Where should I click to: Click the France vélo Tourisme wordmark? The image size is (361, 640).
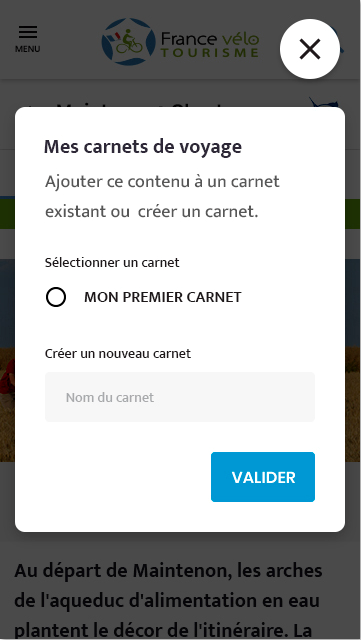click(x=209, y=45)
